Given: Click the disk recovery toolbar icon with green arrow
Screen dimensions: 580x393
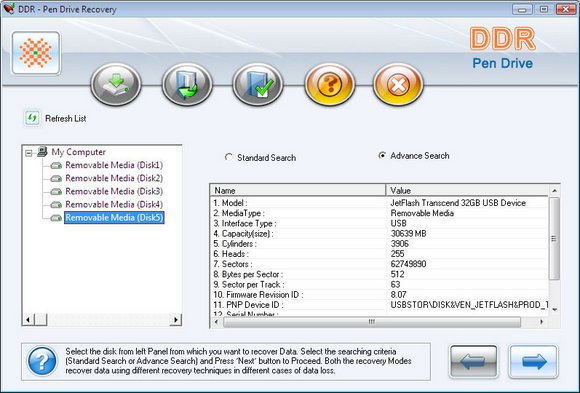Looking at the screenshot, I should [116, 84].
